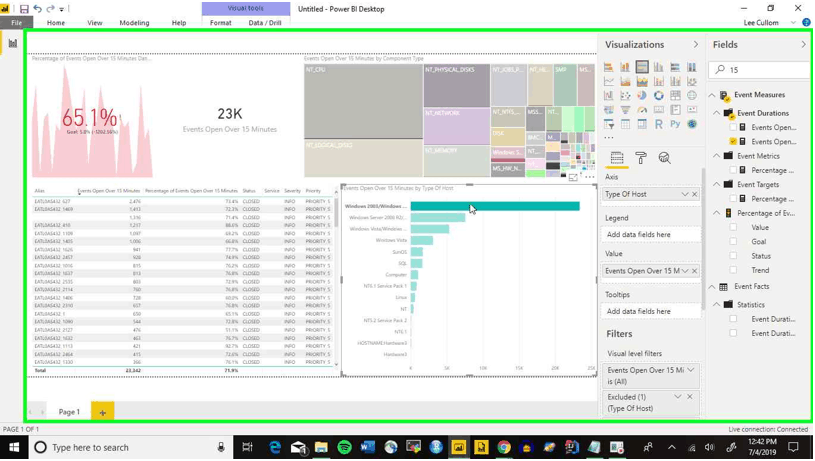The width and height of the screenshot is (815, 461).
Task: Collapse the Fields pane chevron
Action: coord(804,45)
